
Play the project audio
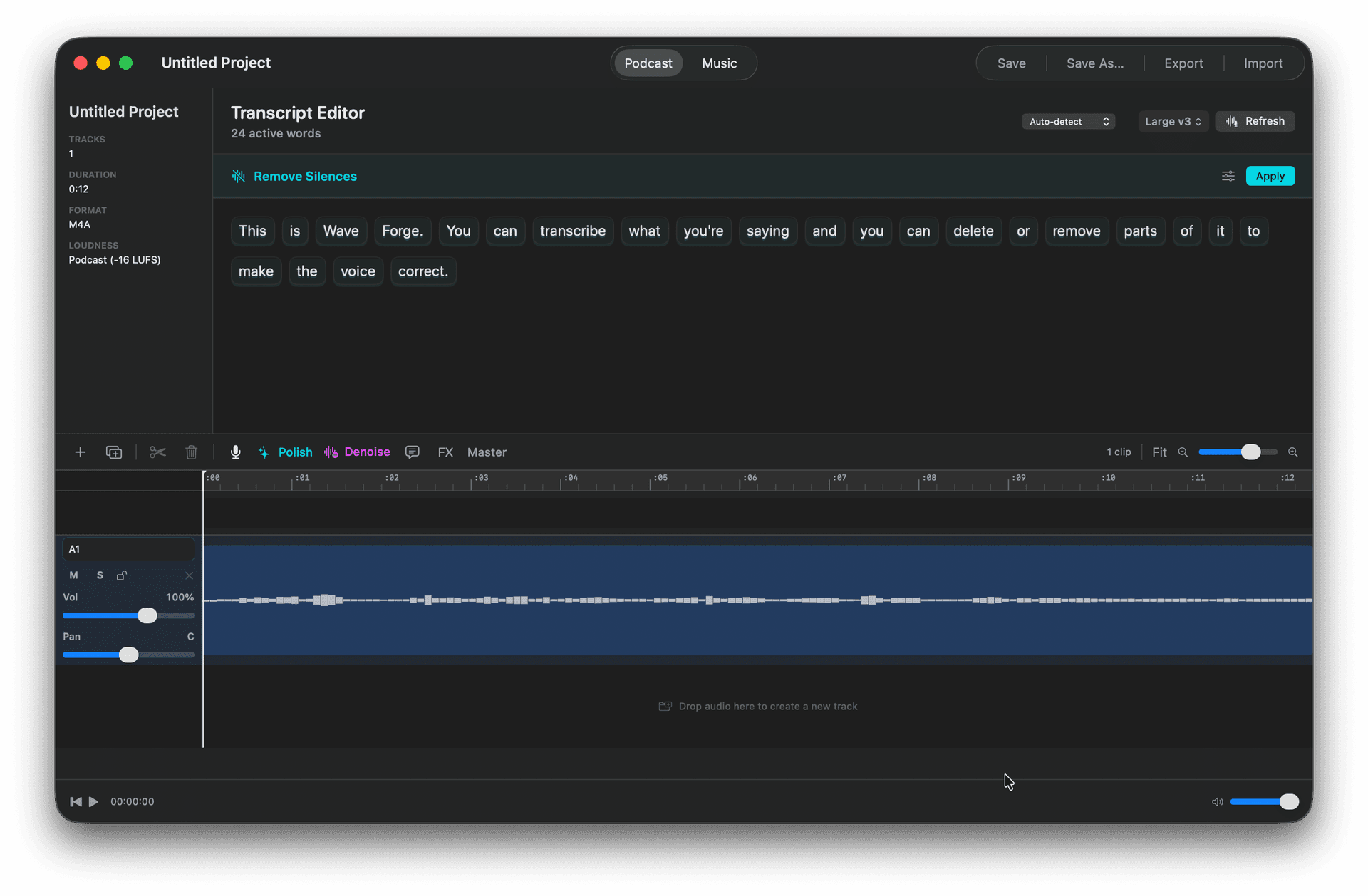[93, 802]
